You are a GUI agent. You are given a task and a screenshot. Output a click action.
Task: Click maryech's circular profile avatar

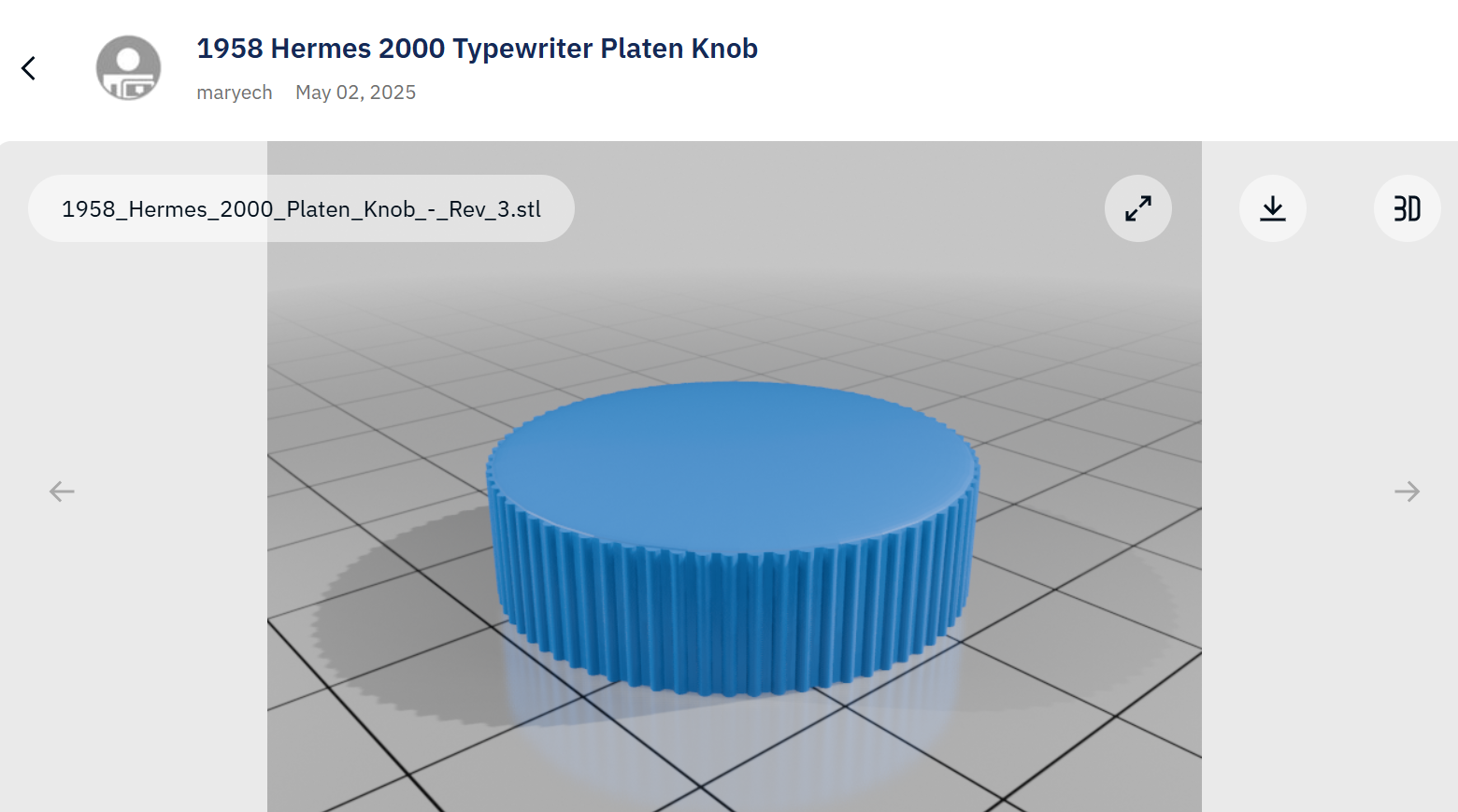127,67
